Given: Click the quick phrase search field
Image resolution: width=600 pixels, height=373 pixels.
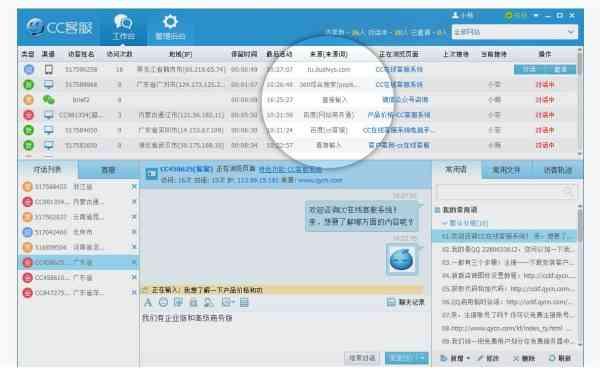Looking at the screenshot, I should click(505, 192).
